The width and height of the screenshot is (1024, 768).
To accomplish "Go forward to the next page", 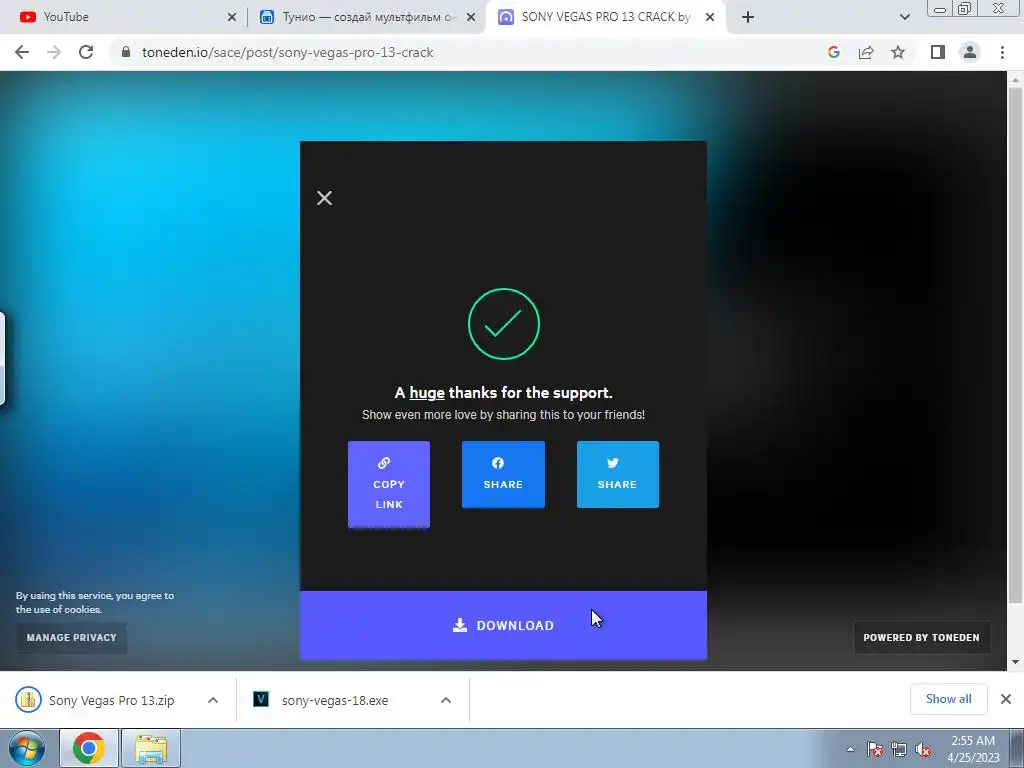I will pyautogui.click(x=54, y=52).
